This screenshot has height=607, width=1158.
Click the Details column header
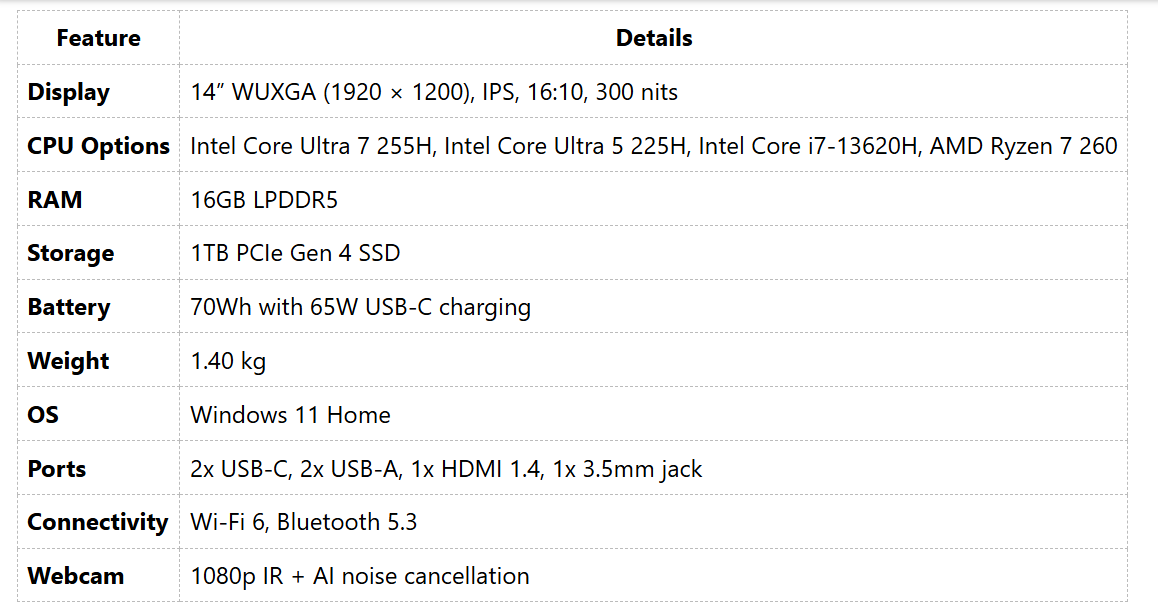654,38
